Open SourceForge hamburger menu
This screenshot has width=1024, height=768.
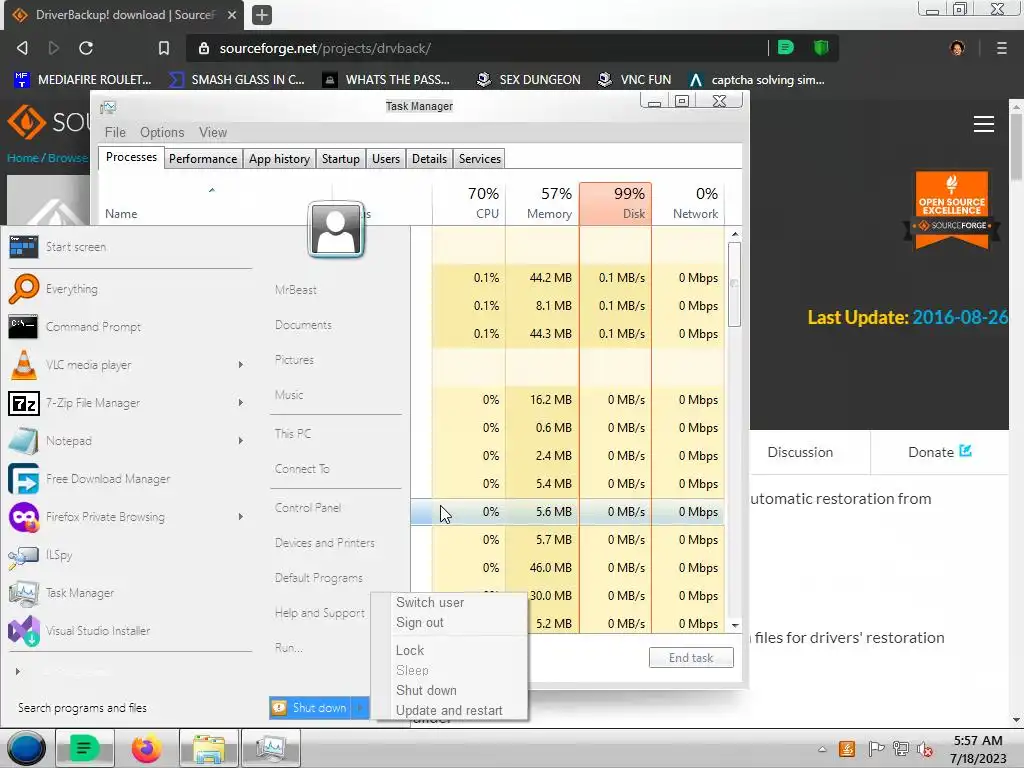pyautogui.click(x=984, y=123)
